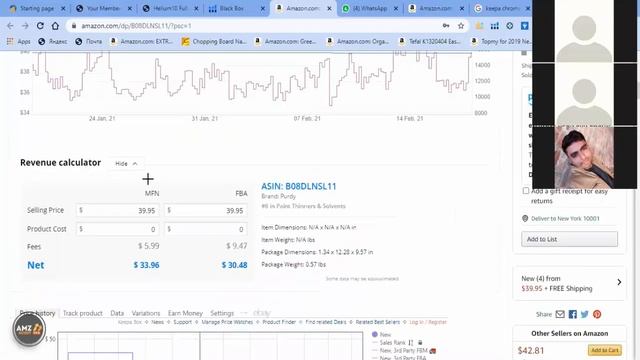Expand the New (4) from offers chevron
The image size is (640, 360).
pos(619,282)
